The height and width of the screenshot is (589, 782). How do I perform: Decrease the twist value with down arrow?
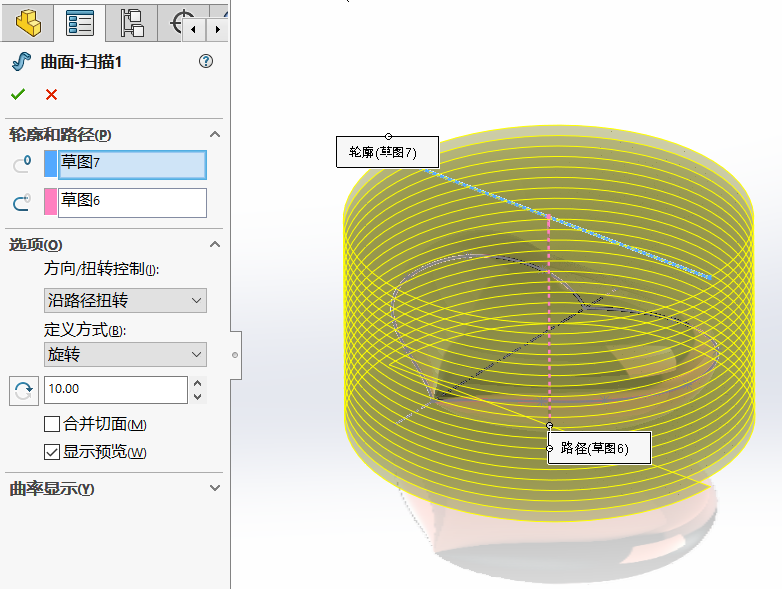[197, 397]
